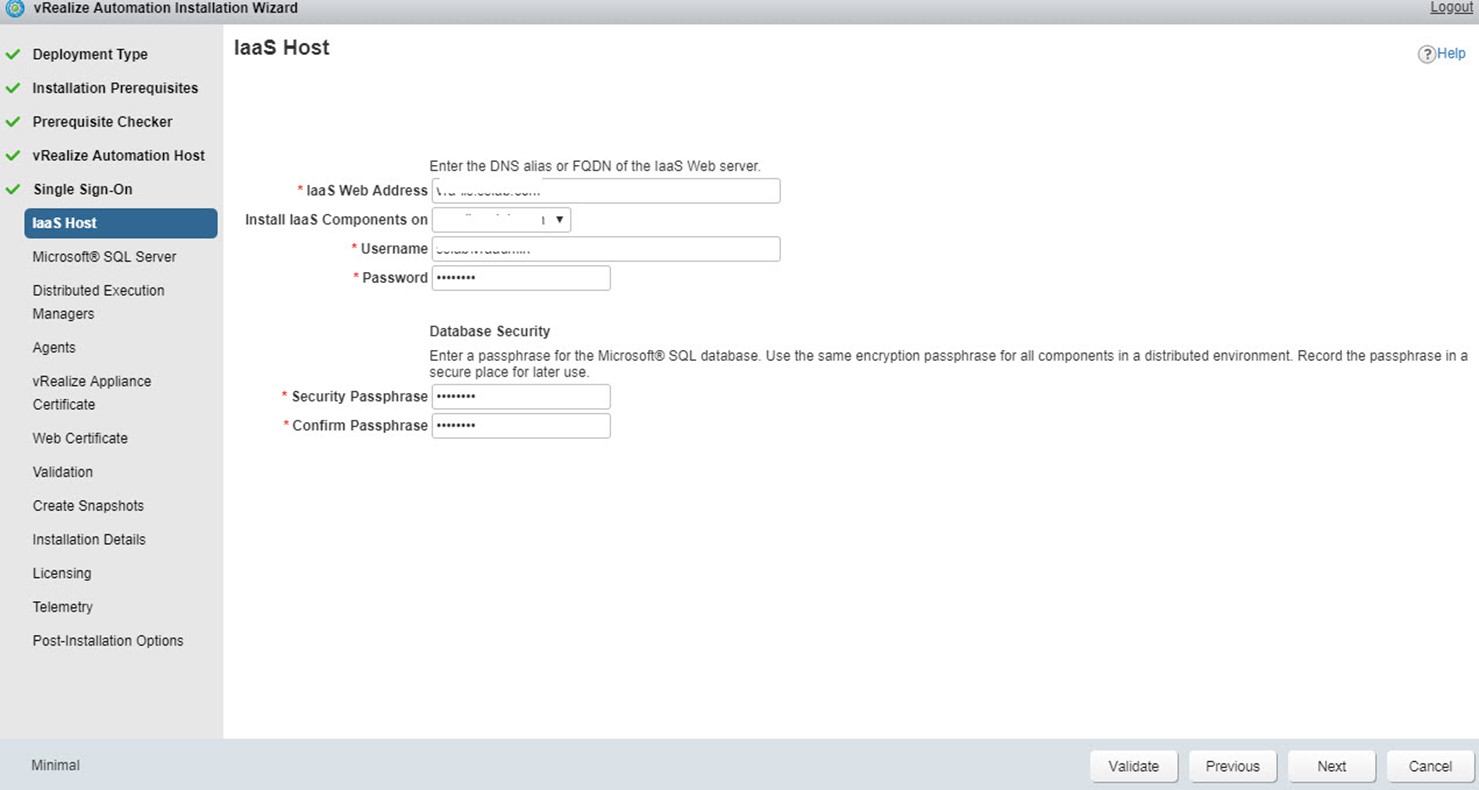
Task: Focus the Security Passphrase field
Action: 521,397
